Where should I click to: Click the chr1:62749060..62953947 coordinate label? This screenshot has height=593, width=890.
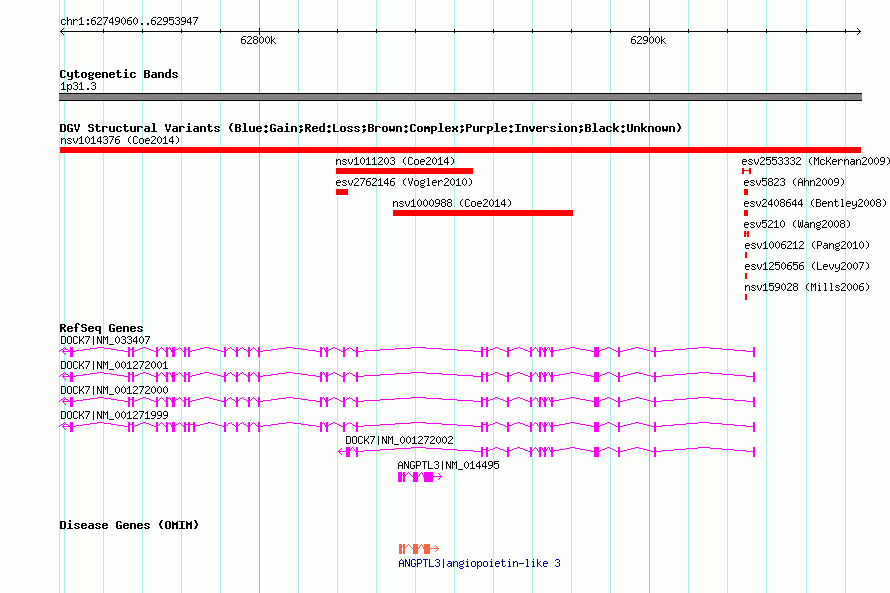click(129, 22)
